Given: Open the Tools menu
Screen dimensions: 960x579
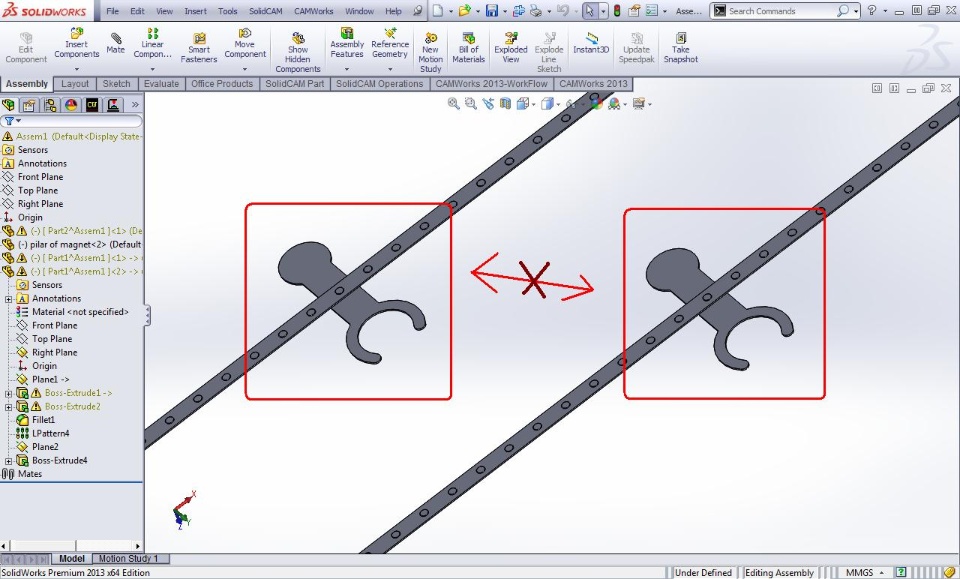Looking at the screenshot, I should (228, 11).
